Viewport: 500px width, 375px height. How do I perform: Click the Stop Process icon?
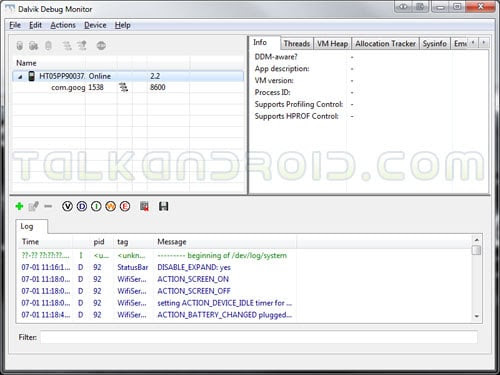[101, 46]
